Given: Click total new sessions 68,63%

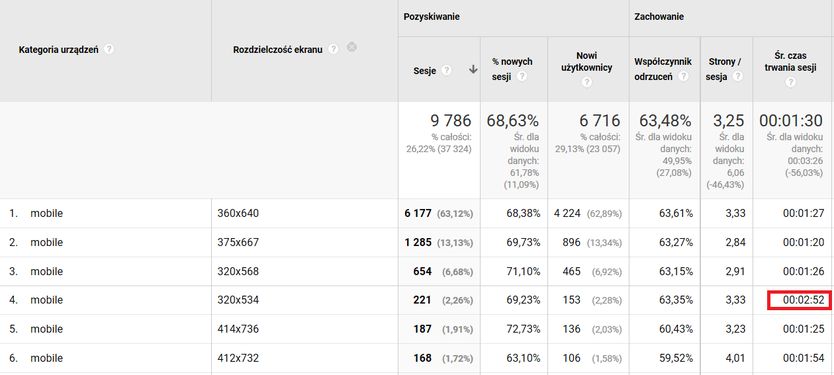Looking at the screenshot, I should 513,121.
